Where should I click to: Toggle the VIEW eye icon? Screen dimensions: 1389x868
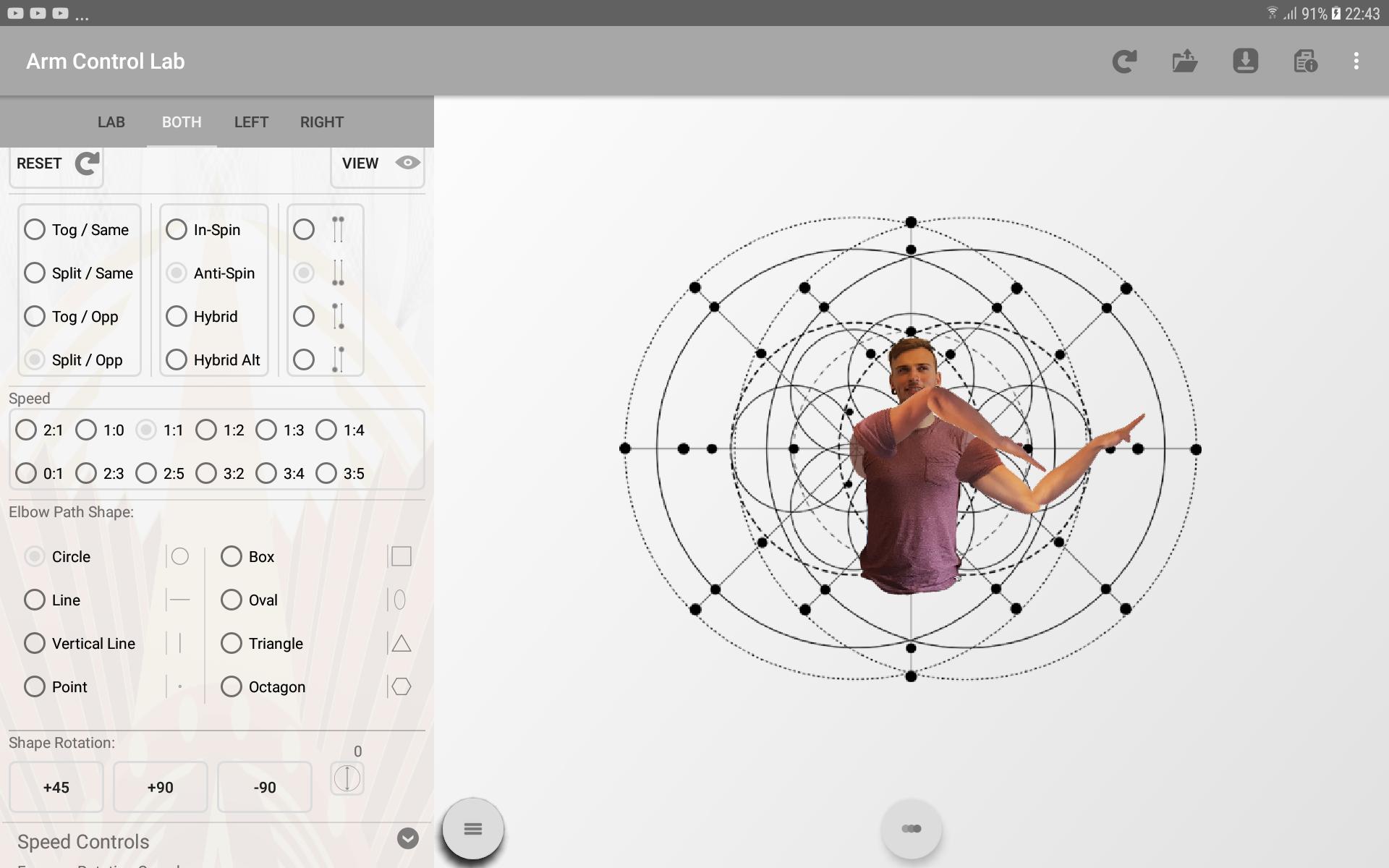click(406, 163)
